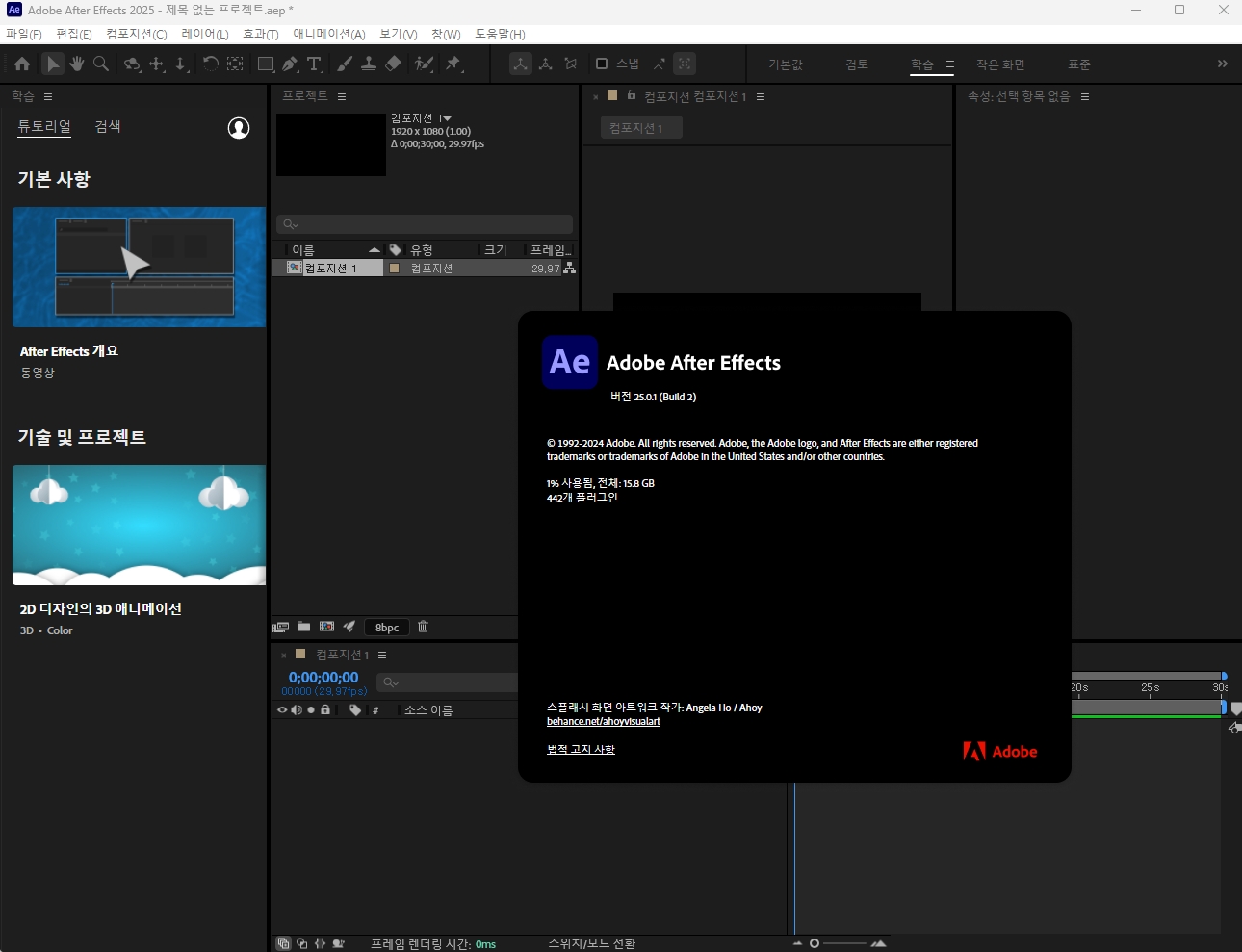Viewport: 1242px width, 952px height.
Task: Click the 8bpc color depth button
Action: 387,628
